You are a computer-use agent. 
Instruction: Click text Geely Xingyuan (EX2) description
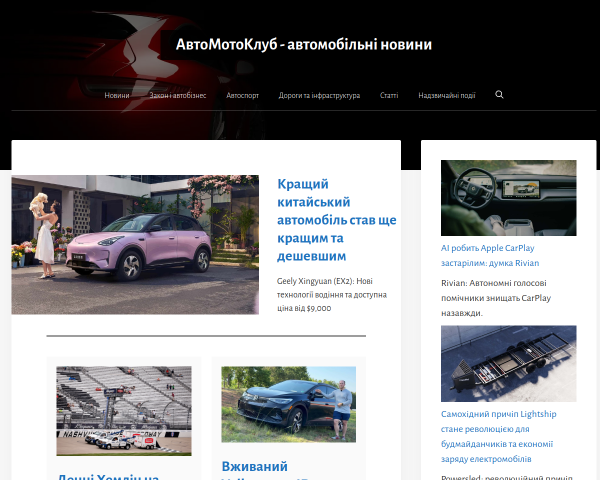coord(332,295)
